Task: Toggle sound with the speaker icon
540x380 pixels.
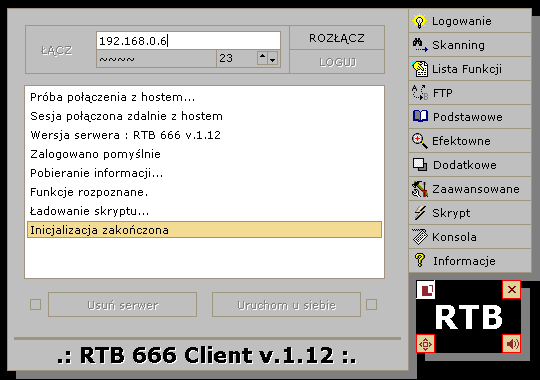Action: coord(511,343)
